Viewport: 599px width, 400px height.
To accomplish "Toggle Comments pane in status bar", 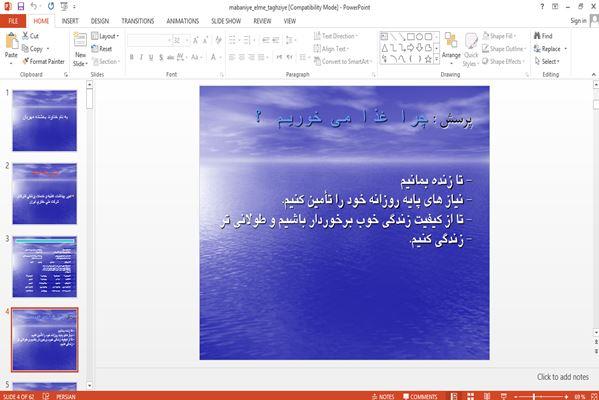I will (420, 397).
